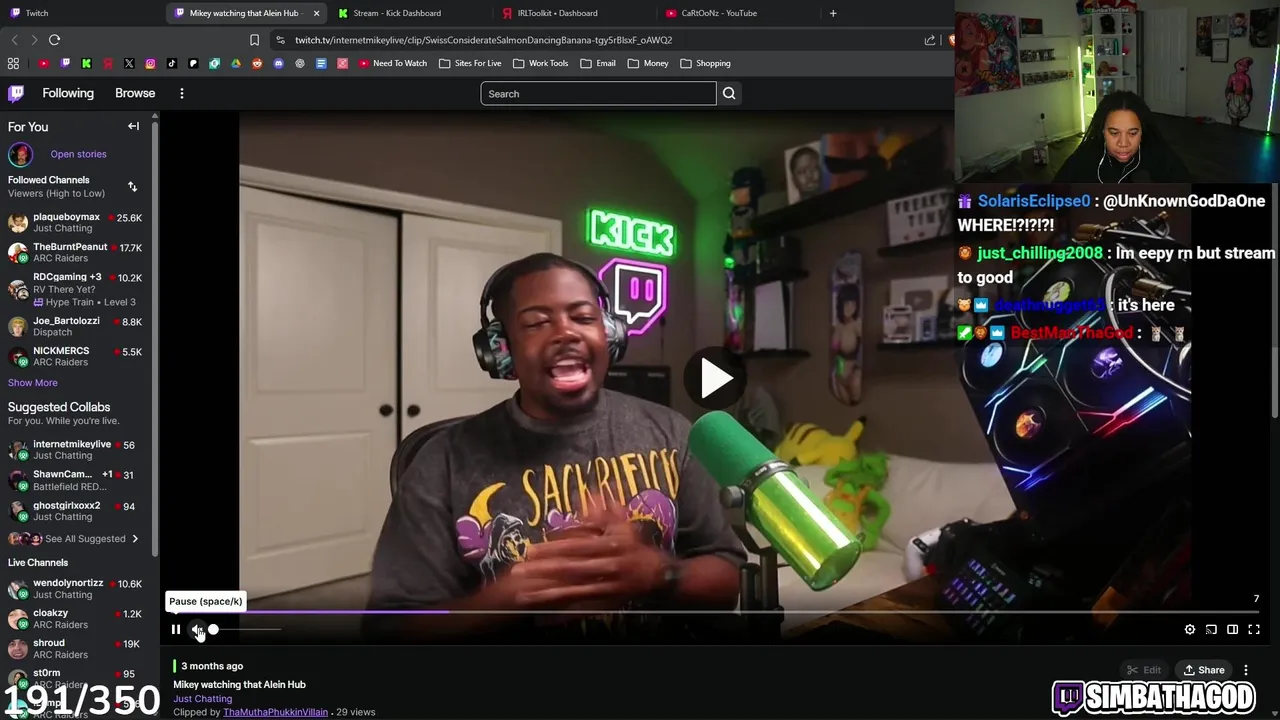1280x720 pixels.
Task: Adjust the clip volume slider
Action: [x=244, y=629]
